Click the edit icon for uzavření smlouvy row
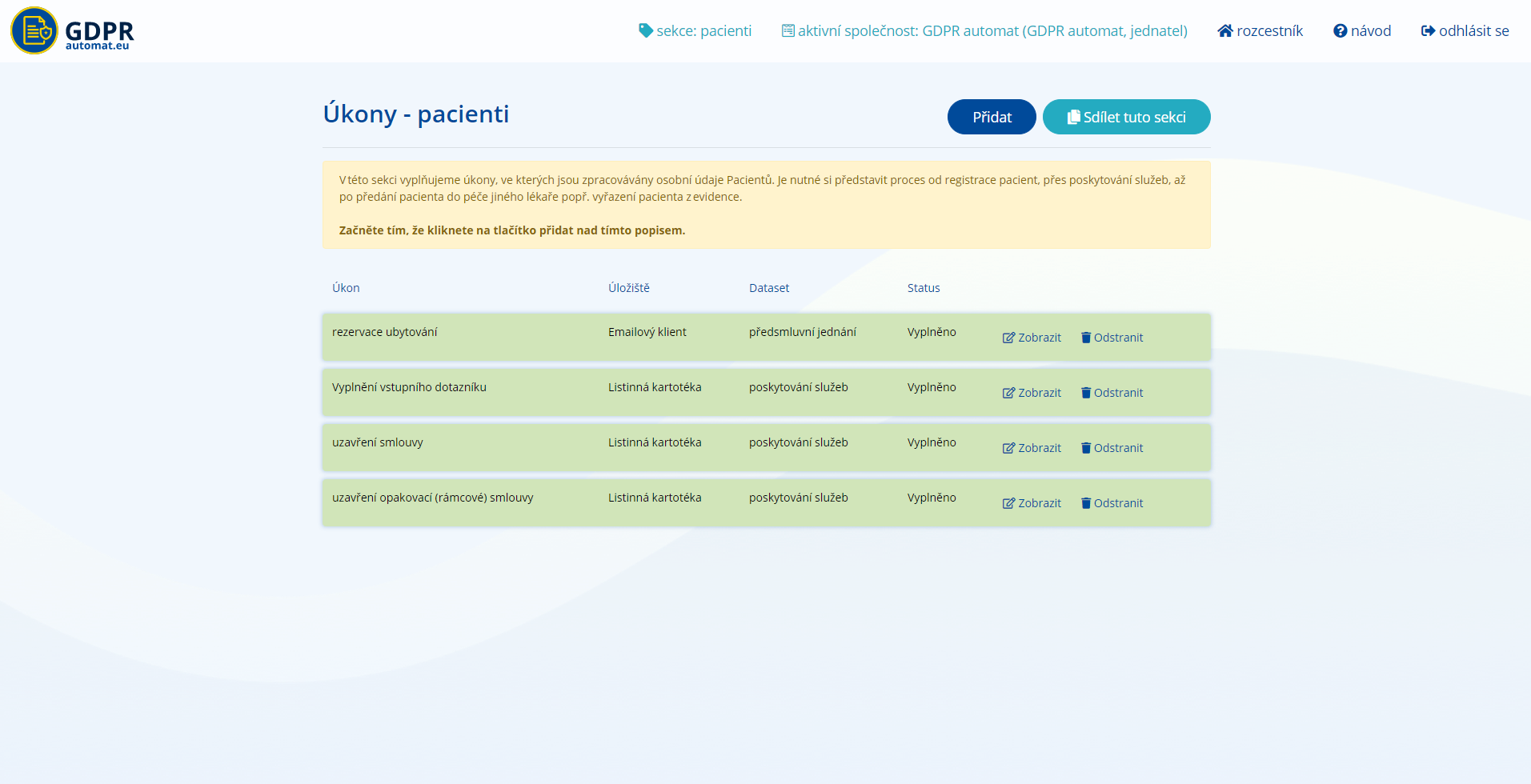 coord(1008,448)
